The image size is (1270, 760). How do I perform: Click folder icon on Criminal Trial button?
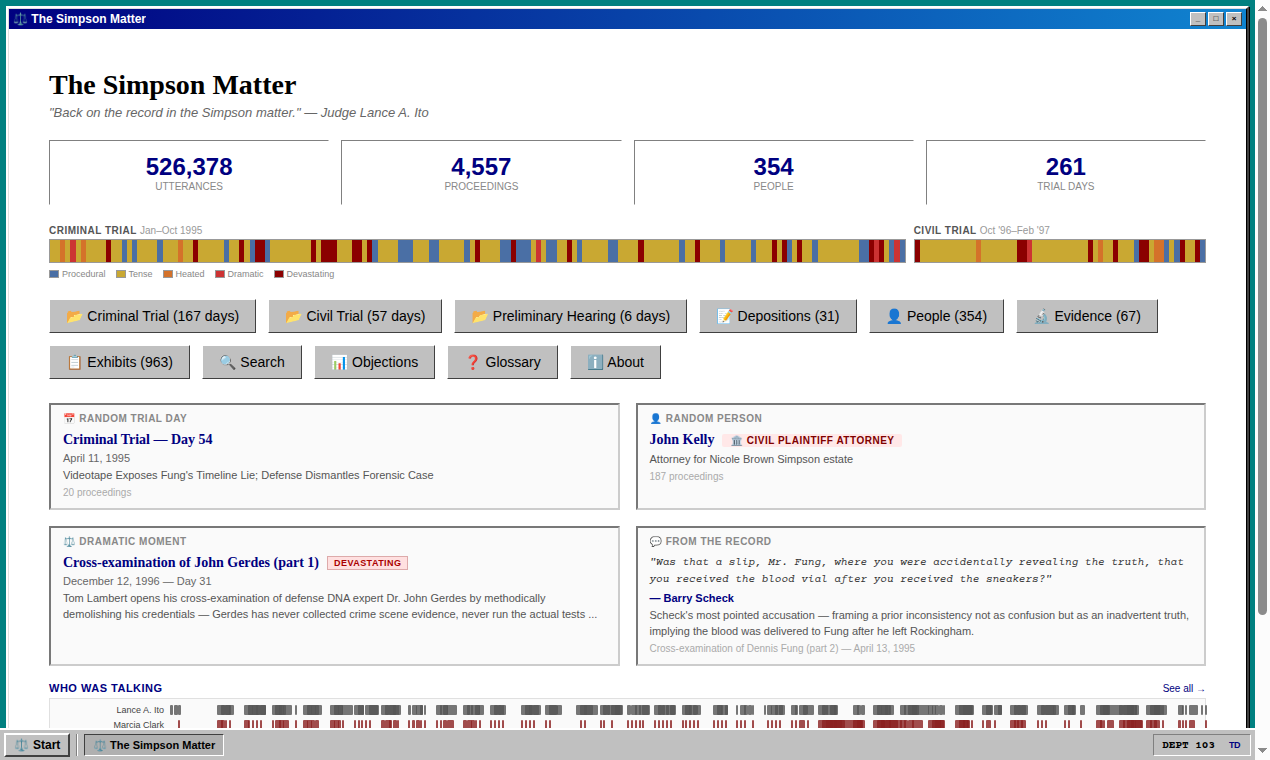pyautogui.click(x=74, y=316)
